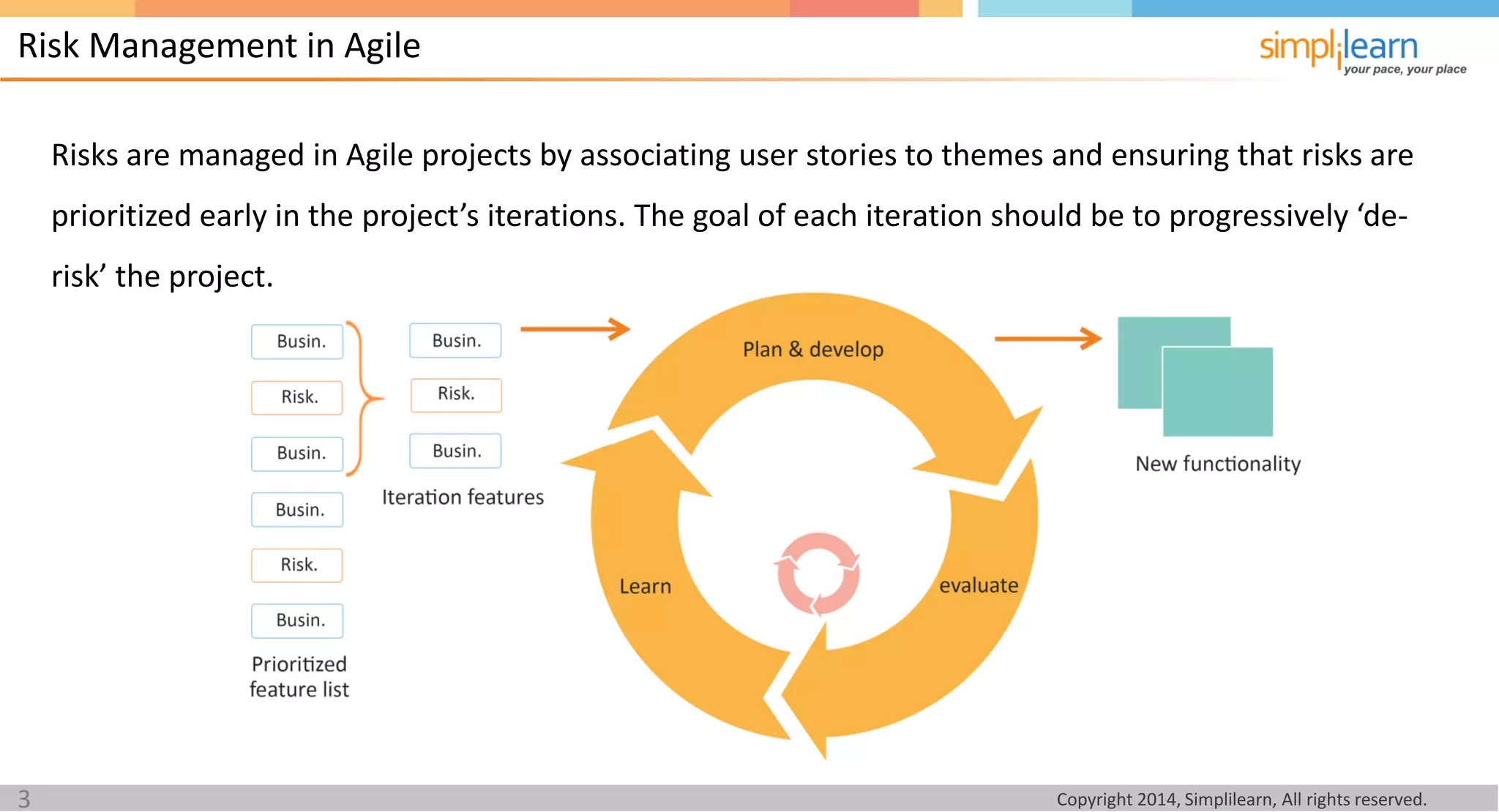Viewport: 1499px width, 812px height.
Task: Select the 'Plan & develop' cycle label
Action: pos(813,350)
